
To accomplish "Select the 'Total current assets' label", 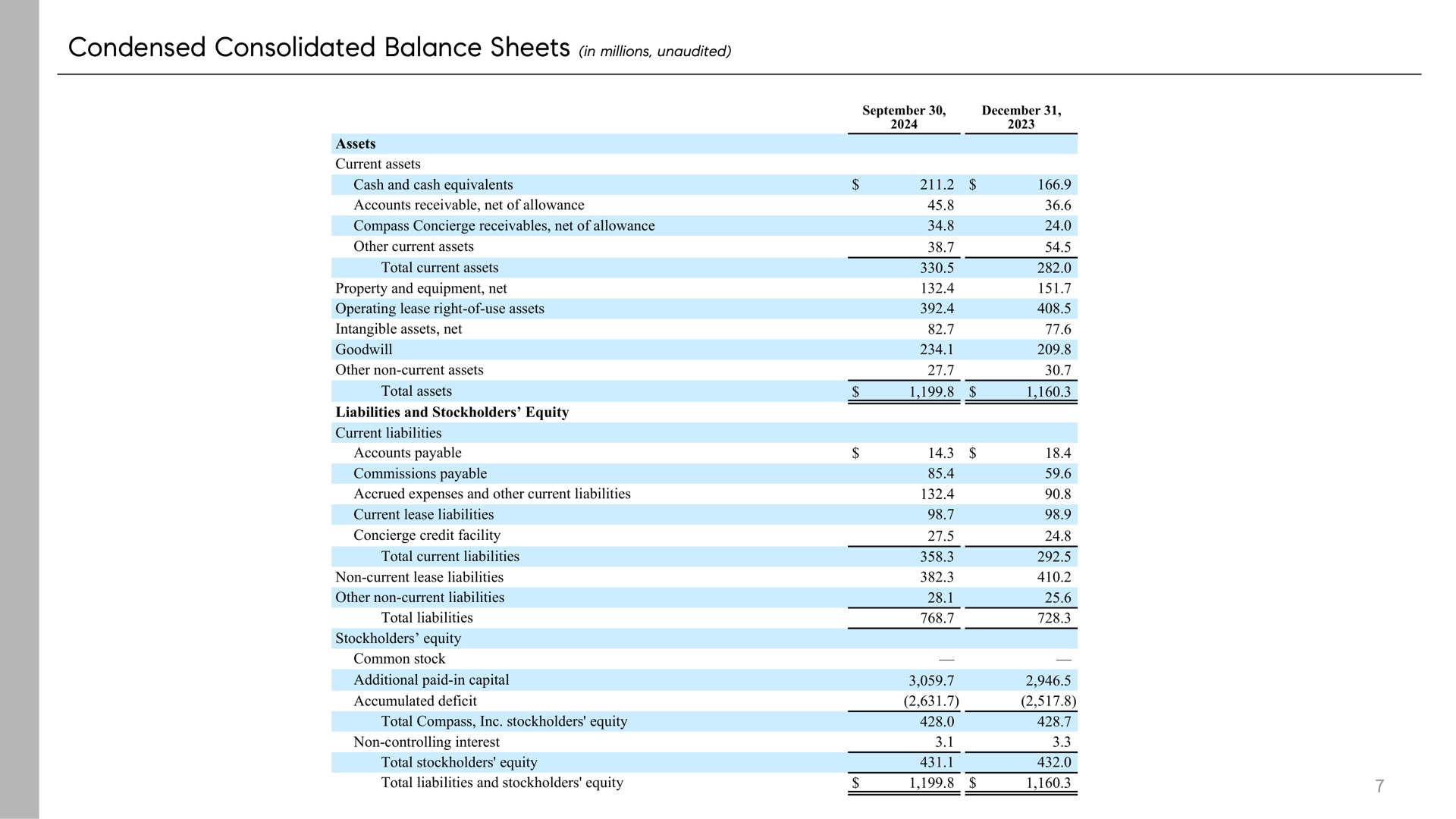I will pyautogui.click(x=440, y=268).
